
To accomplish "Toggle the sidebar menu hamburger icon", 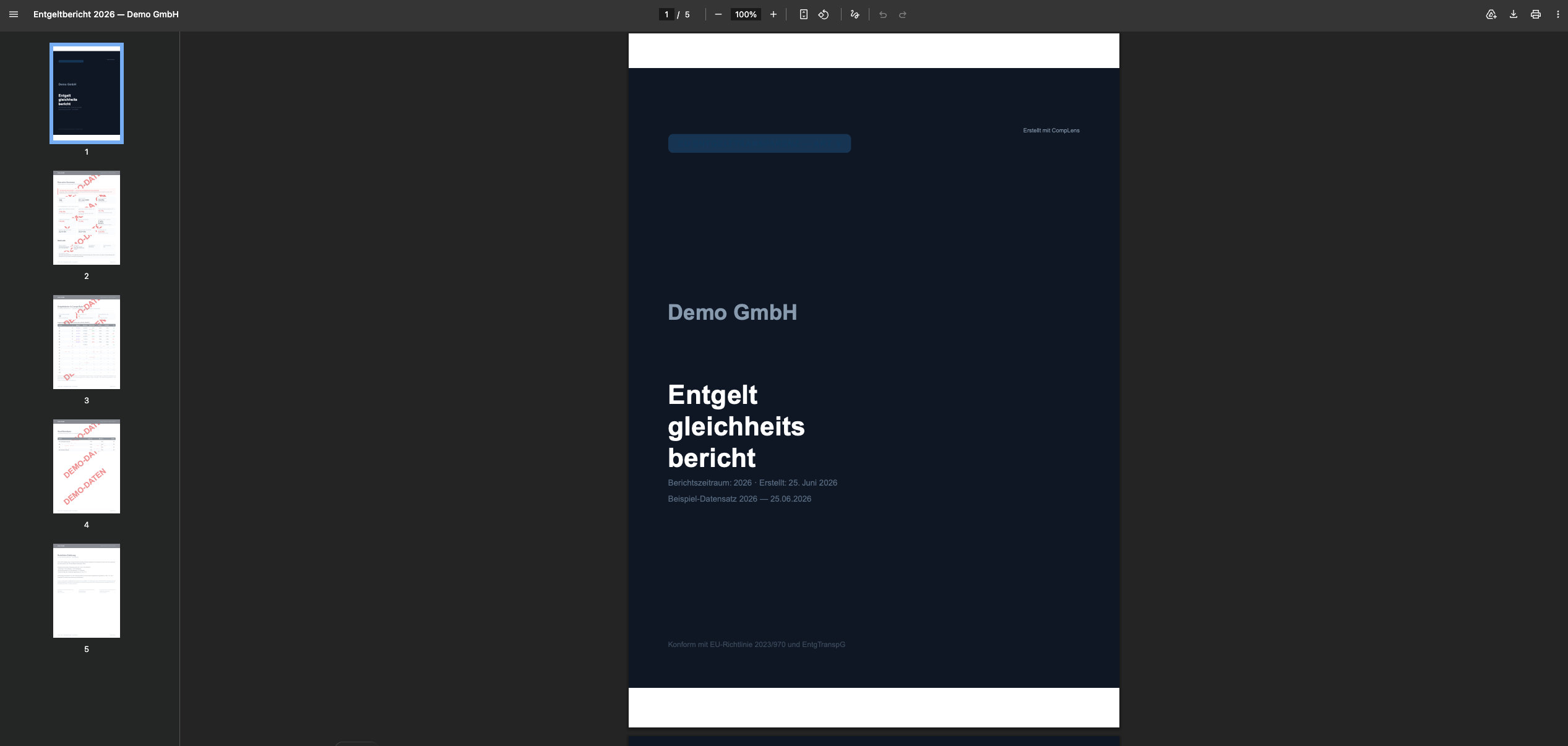I will point(14,14).
